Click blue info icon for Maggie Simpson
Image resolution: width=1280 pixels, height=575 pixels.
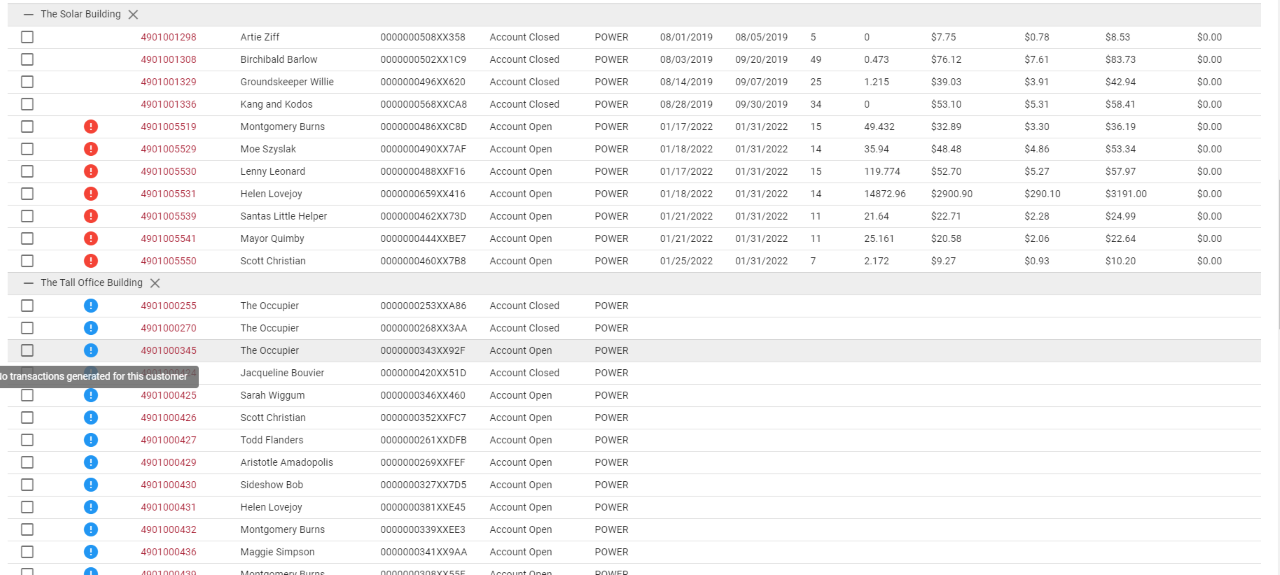point(91,552)
